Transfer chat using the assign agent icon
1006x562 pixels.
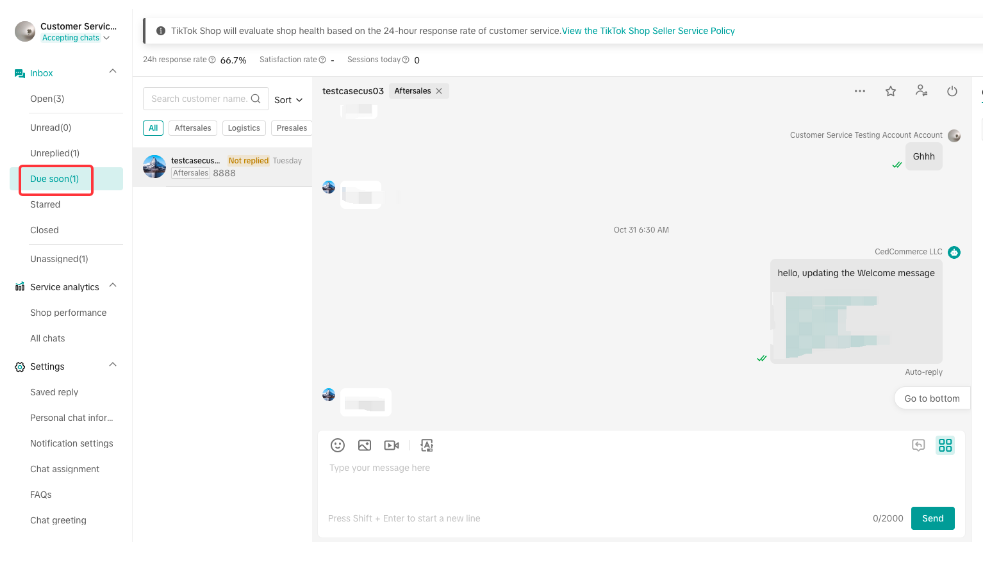[921, 91]
